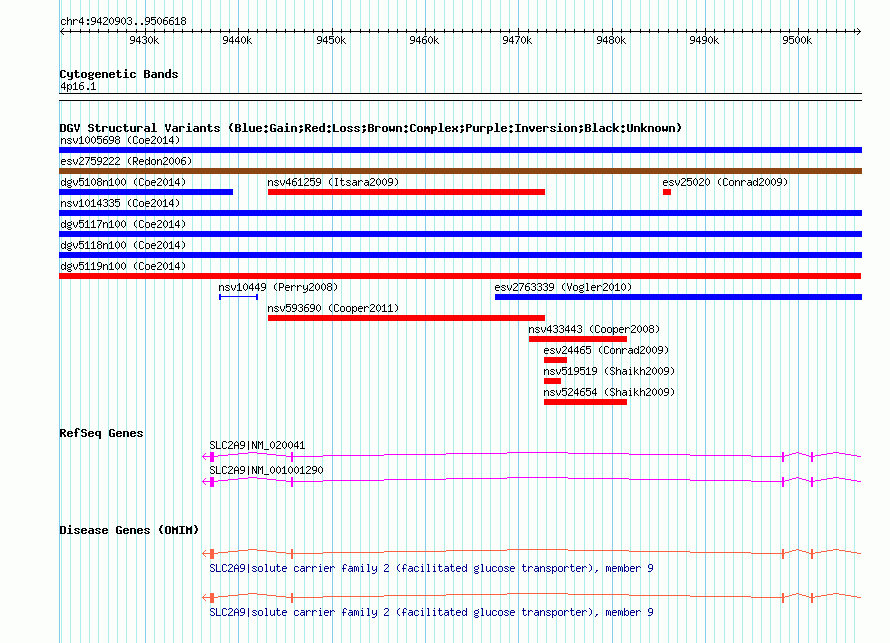Image resolution: width=890 pixels, height=643 pixels.
Task: Click the chr4:9420903..9506618 coordinate label
Action: coord(123,22)
